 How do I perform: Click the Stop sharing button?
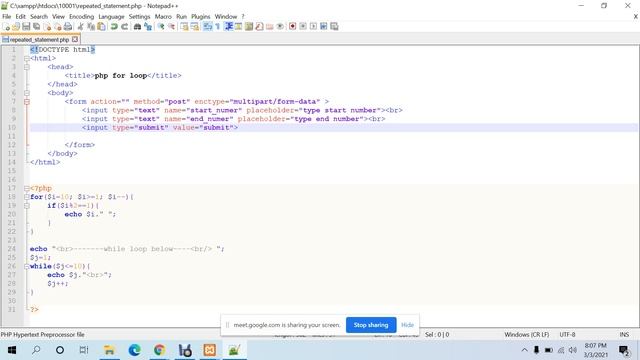tap(371, 325)
